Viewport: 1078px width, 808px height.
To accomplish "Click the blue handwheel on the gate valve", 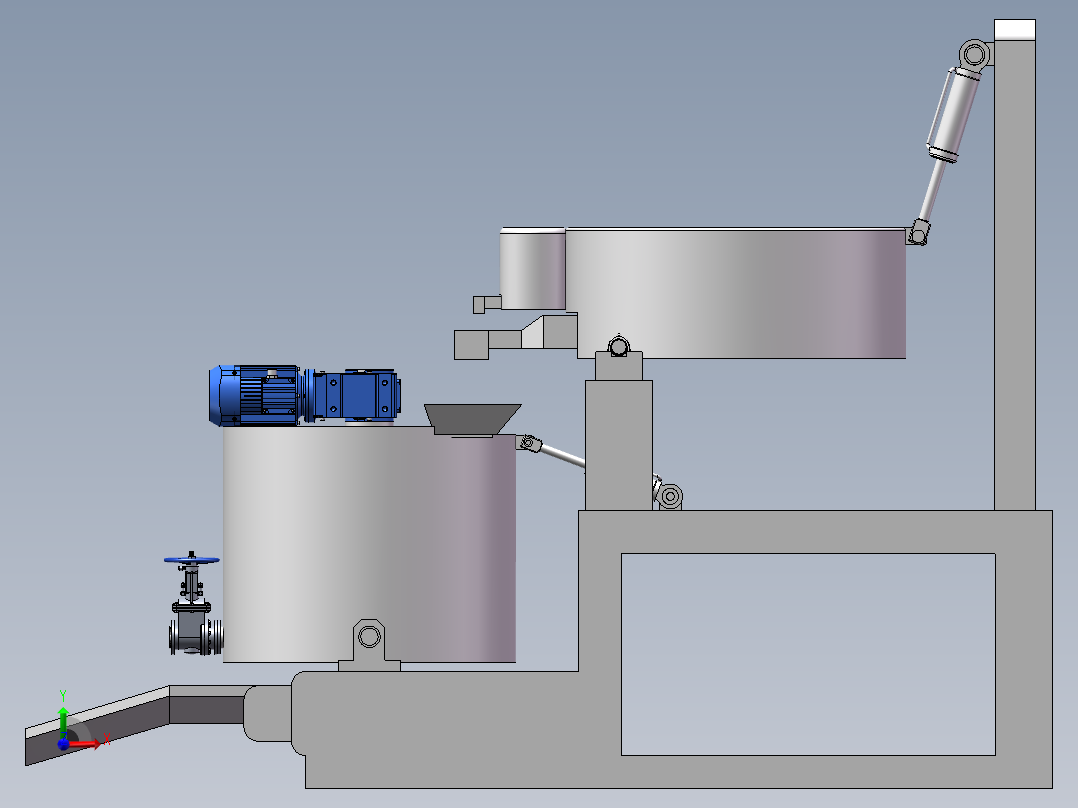I will pyautogui.click(x=192, y=559).
